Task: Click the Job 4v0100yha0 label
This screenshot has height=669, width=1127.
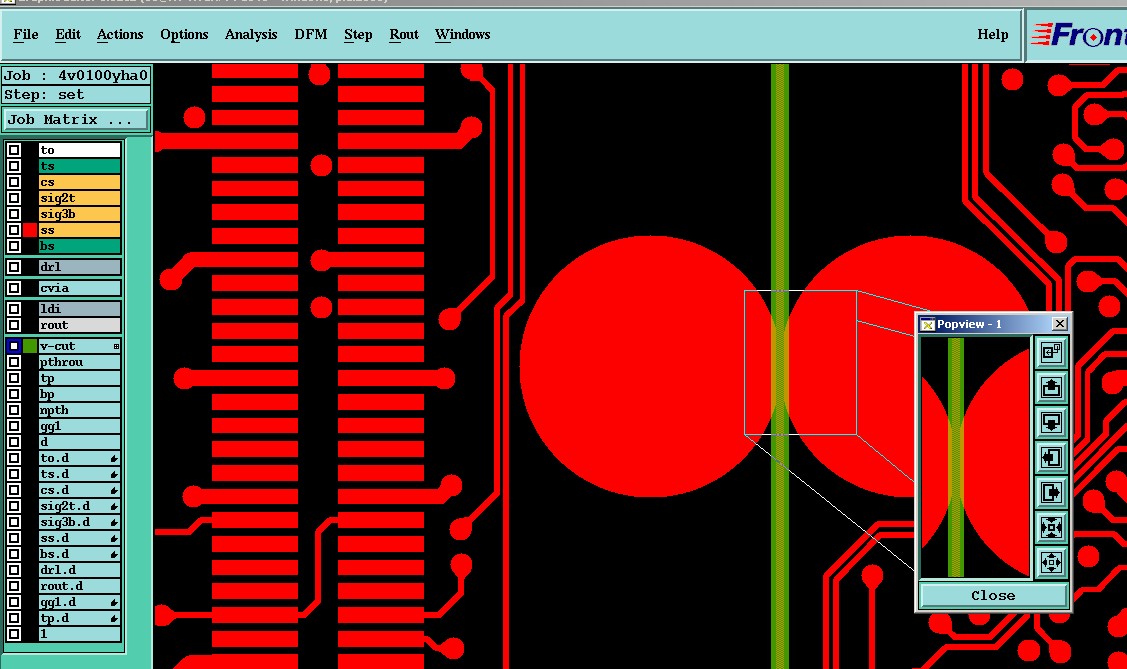Action: [76, 75]
